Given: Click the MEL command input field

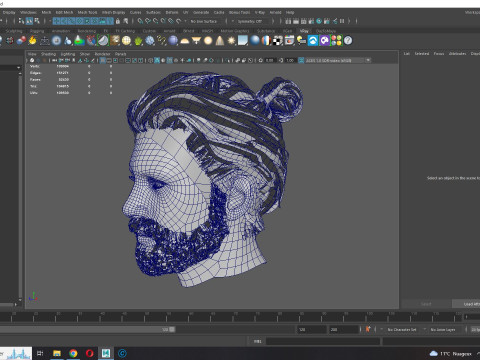Looking at the screenshot, I should [x=323, y=341].
